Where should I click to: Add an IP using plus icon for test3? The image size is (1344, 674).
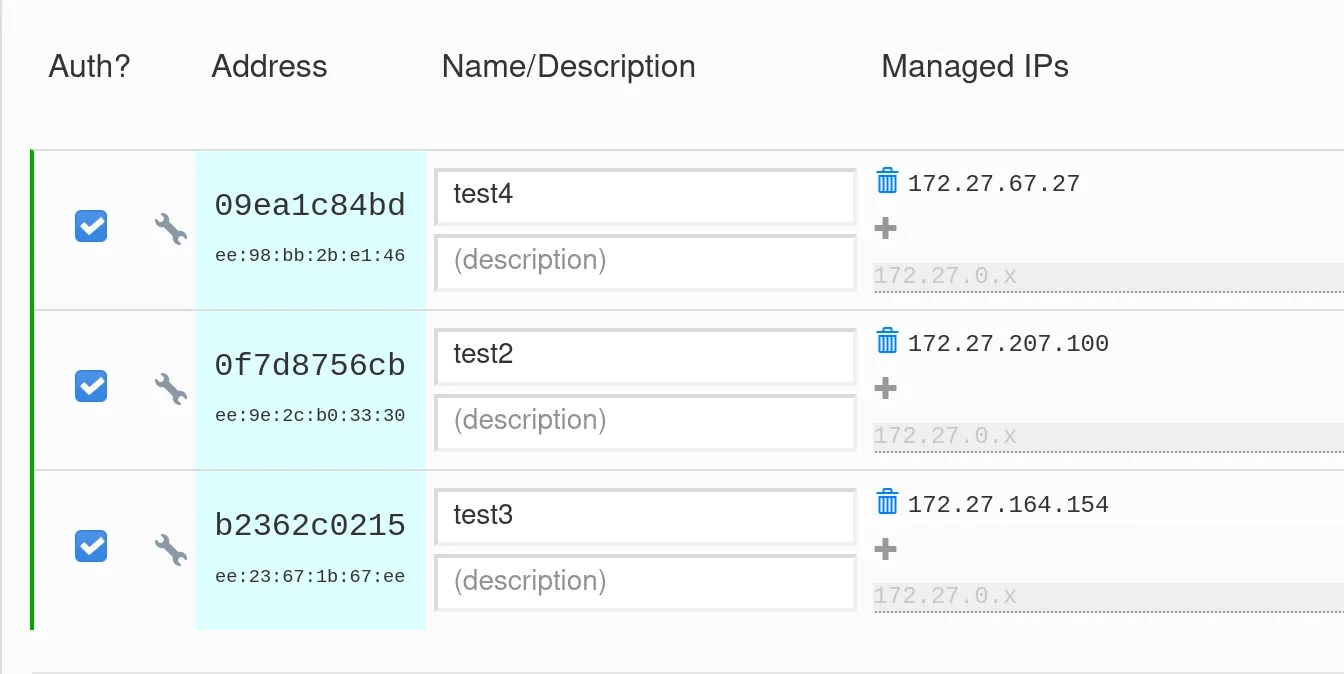[885, 549]
